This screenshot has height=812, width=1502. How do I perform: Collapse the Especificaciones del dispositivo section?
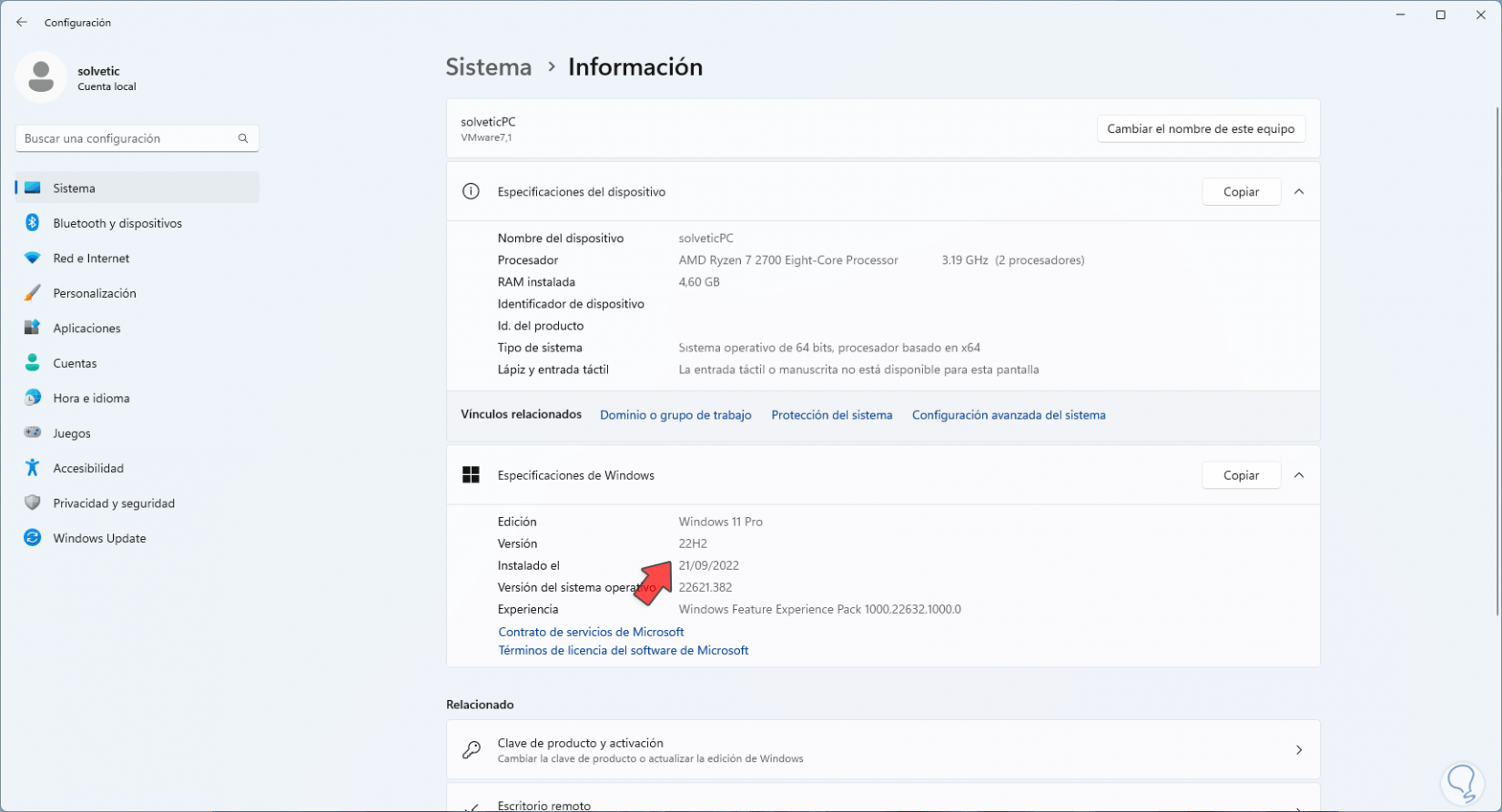pos(1299,192)
